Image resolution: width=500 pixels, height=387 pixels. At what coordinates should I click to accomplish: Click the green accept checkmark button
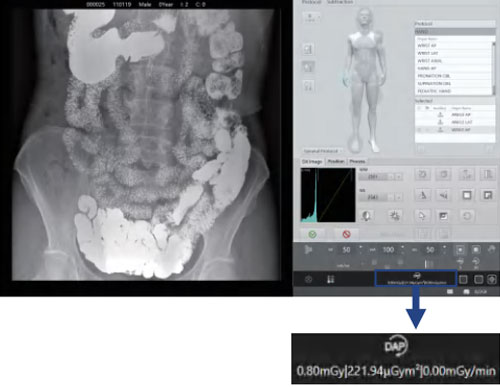point(312,234)
